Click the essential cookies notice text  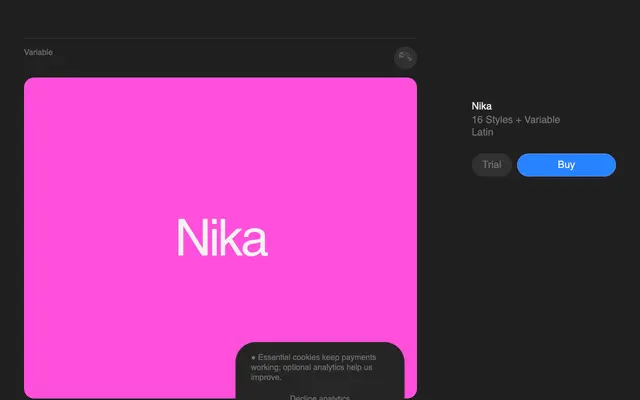[313, 367]
